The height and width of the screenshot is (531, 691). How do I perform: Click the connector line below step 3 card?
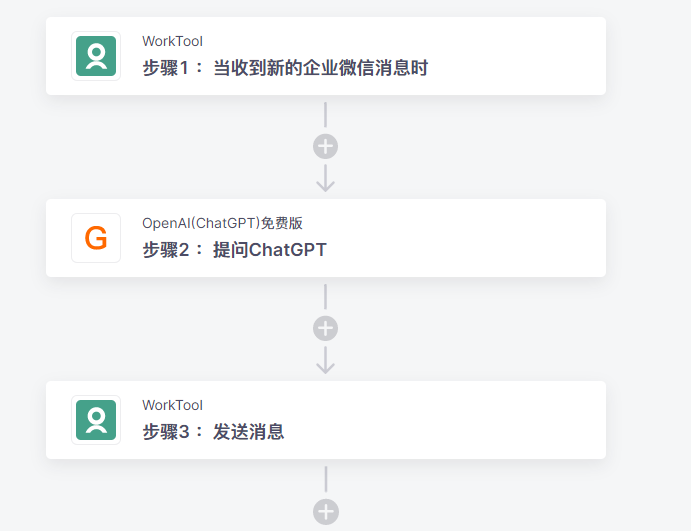(326, 479)
